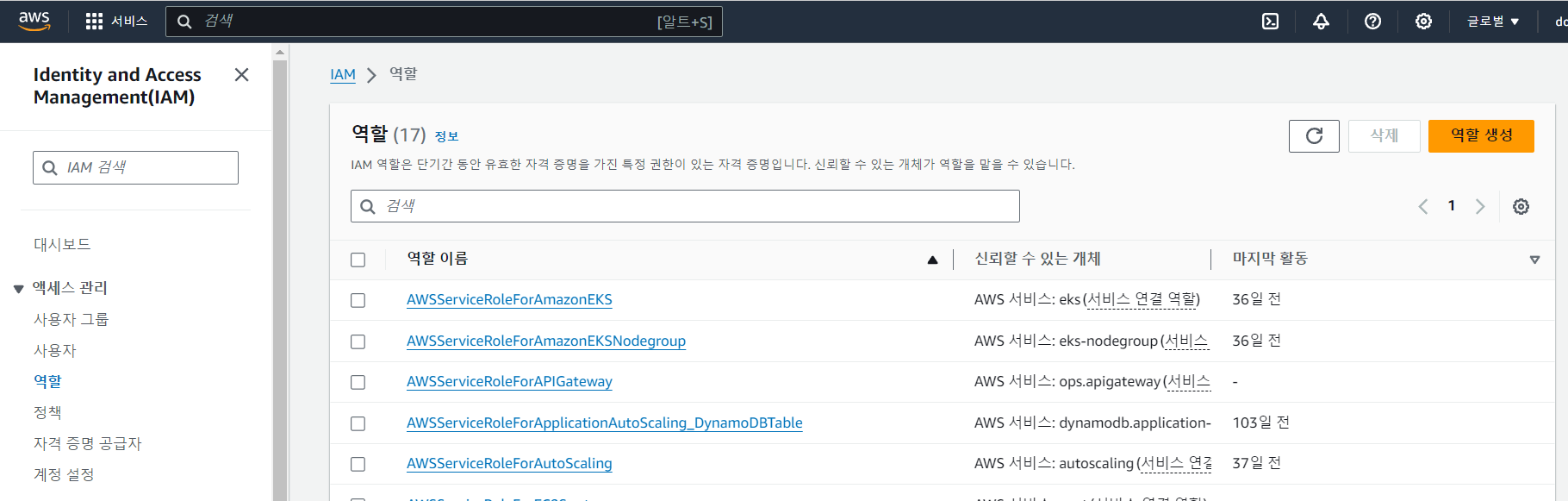The width and height of the screenshot is (1568, 501).
Task: Open the AWSServiceRoleForApplicationAutoScaling_DynamoDBTable role link
Action: pos(604,423)
